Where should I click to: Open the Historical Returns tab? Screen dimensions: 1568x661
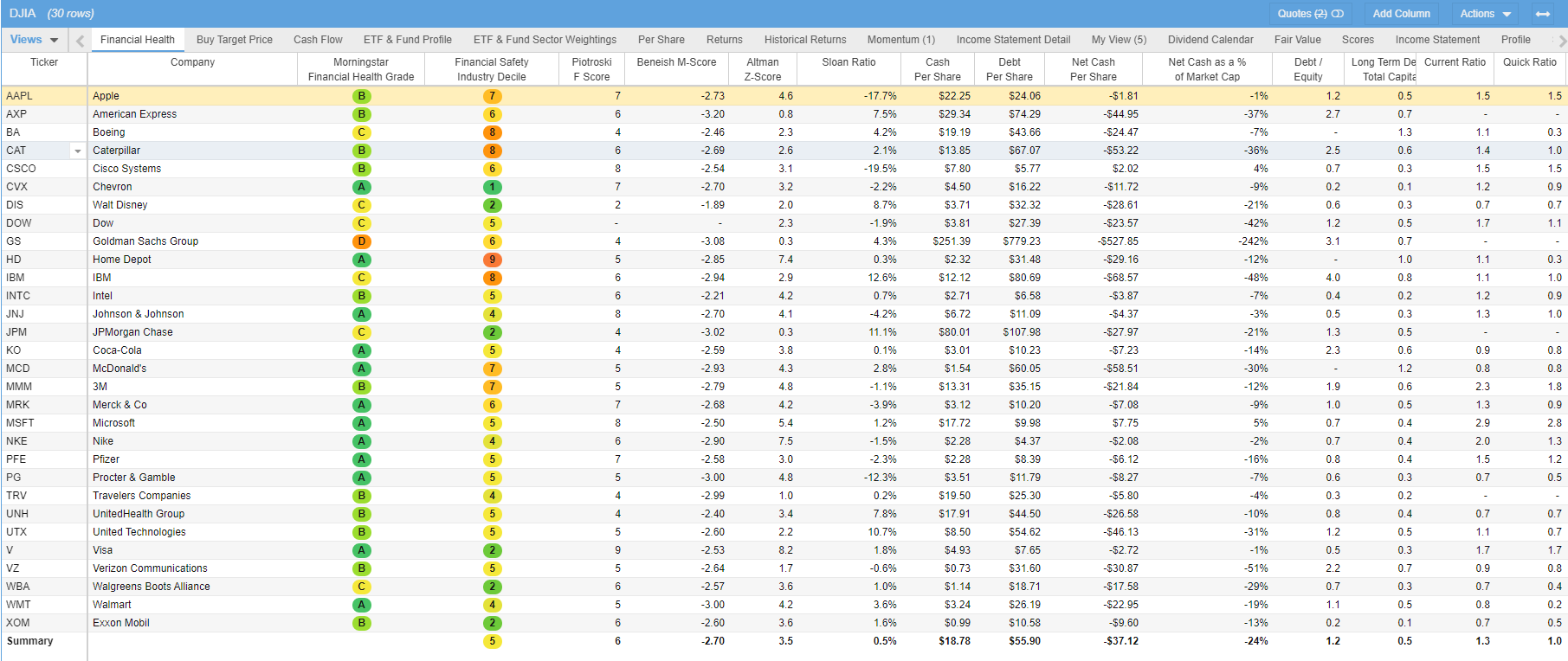[x=805, y=40]
